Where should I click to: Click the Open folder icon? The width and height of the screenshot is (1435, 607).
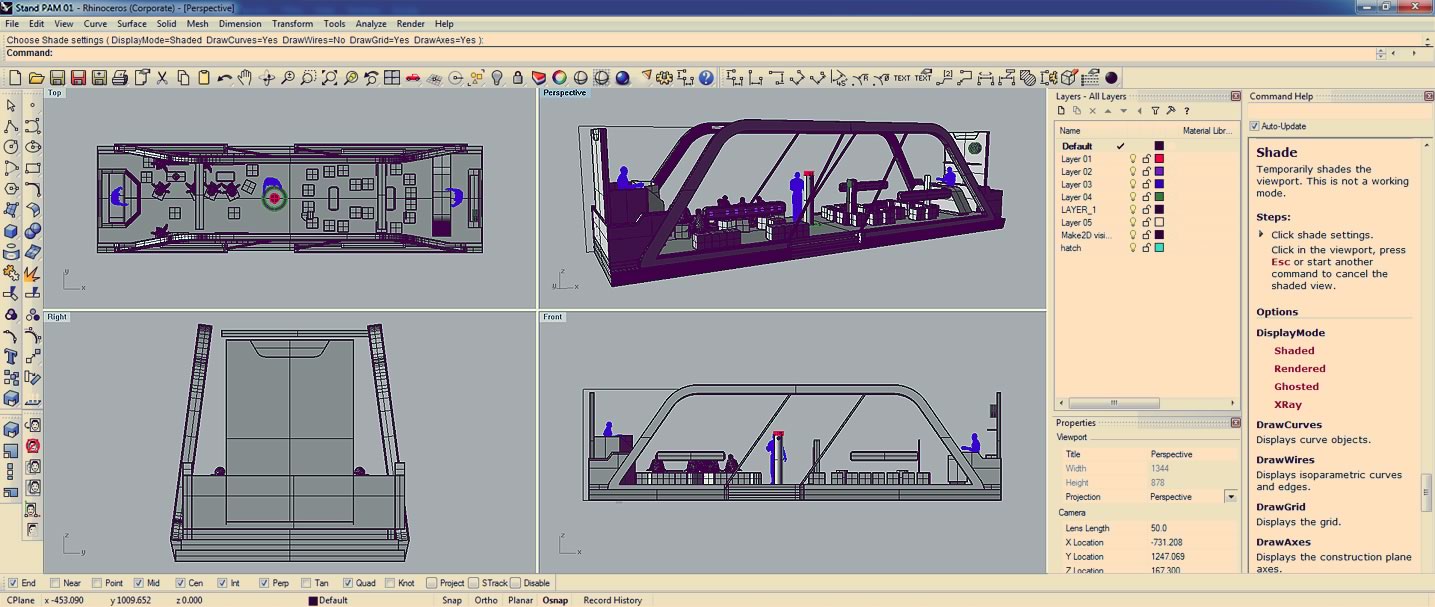[x=36, y=78]
